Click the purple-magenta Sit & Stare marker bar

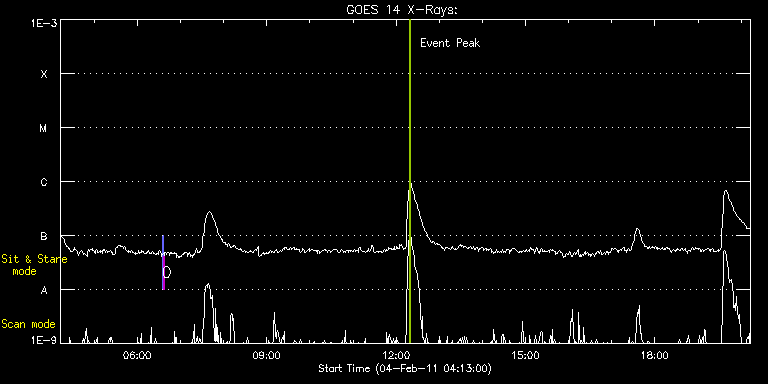163,263
